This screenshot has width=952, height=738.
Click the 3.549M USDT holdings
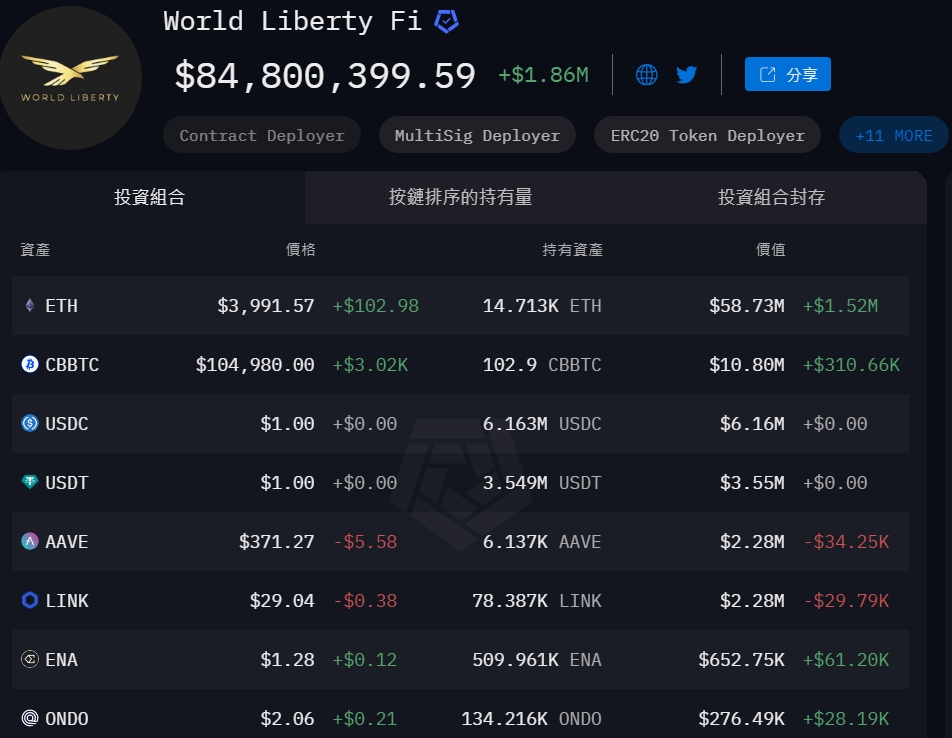[542, 482]
